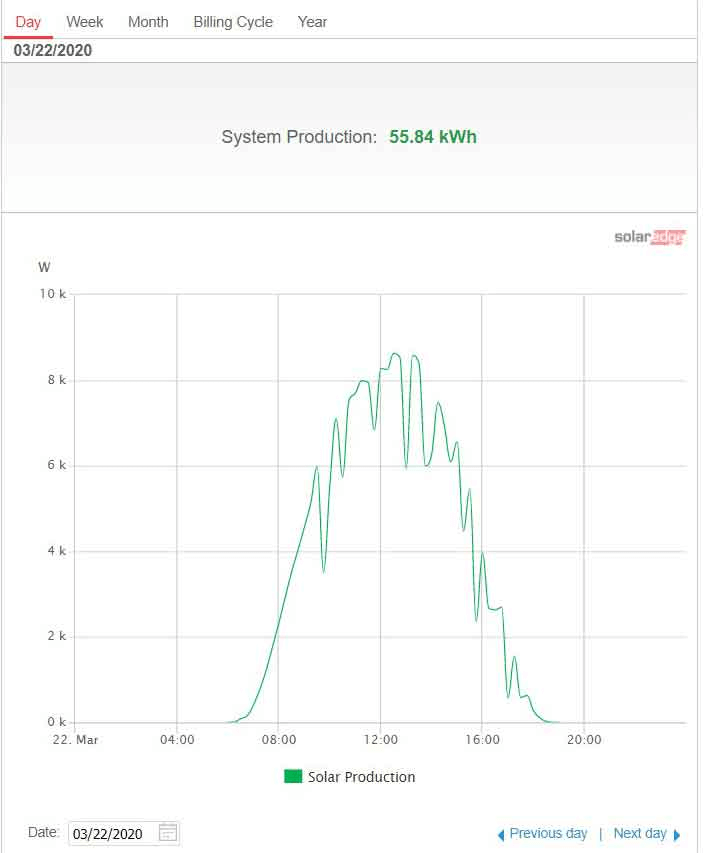Switch to the Day tab
The height and width of the screenshot is (853, 704).
point(28,21)
